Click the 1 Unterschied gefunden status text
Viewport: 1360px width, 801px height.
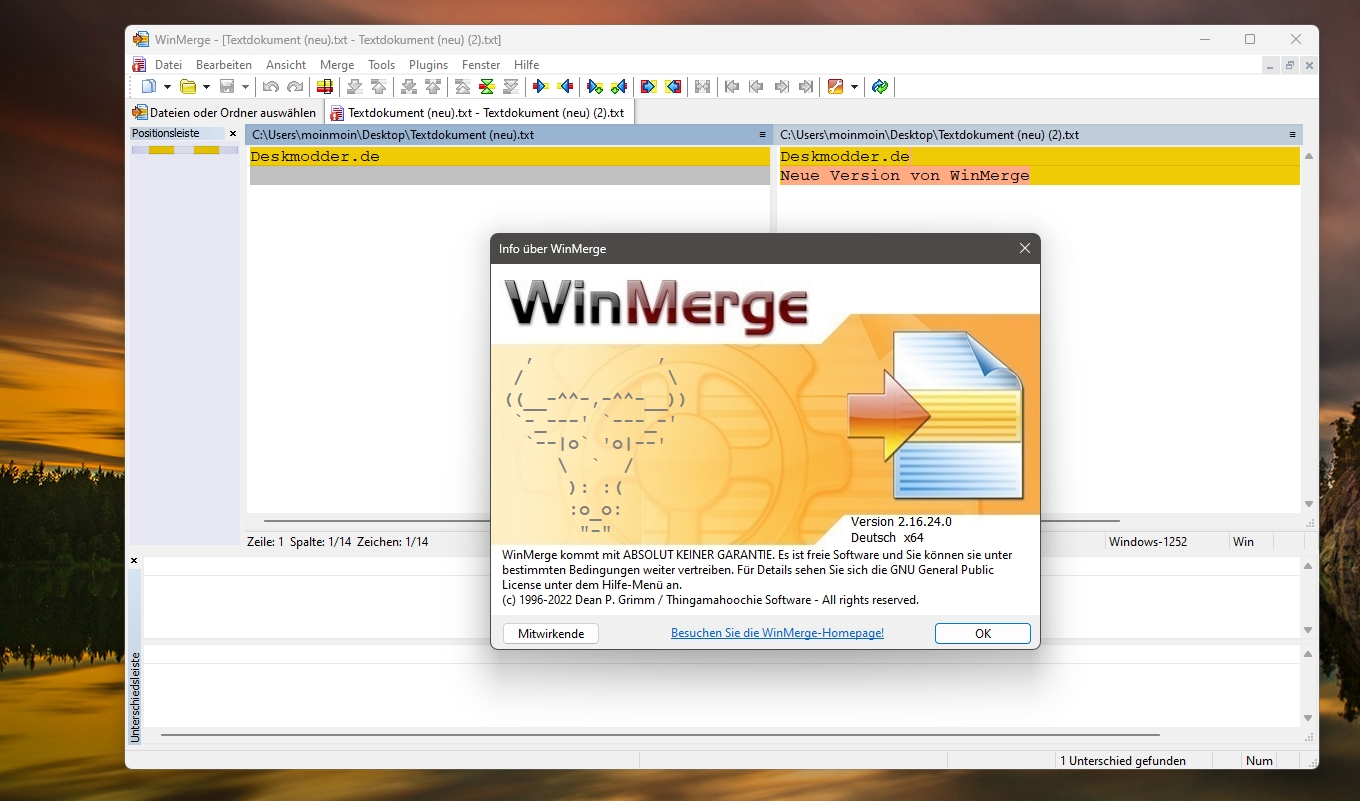1123,760
